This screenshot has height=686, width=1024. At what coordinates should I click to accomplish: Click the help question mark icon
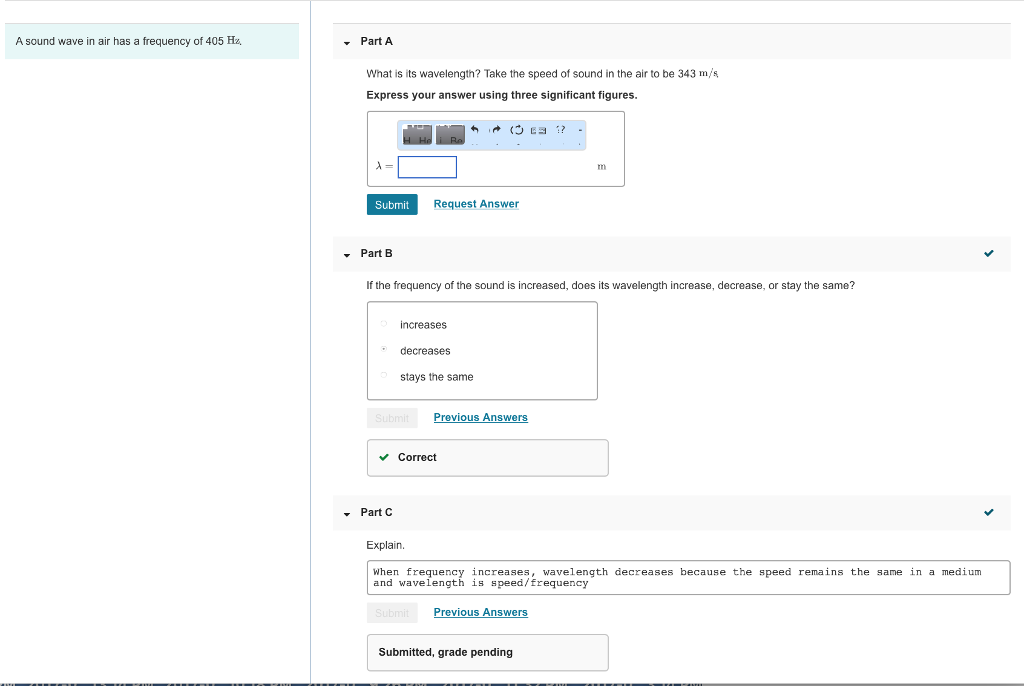click(x=560, y=129)
